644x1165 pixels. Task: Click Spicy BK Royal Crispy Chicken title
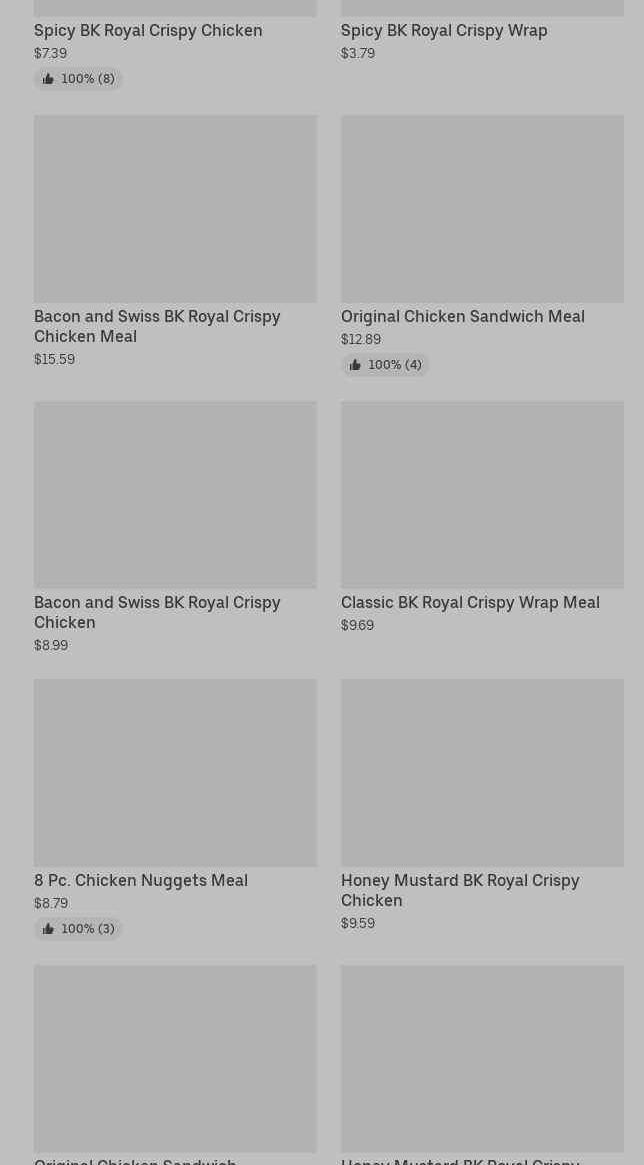pyautogui.click(x=148, y=30)
